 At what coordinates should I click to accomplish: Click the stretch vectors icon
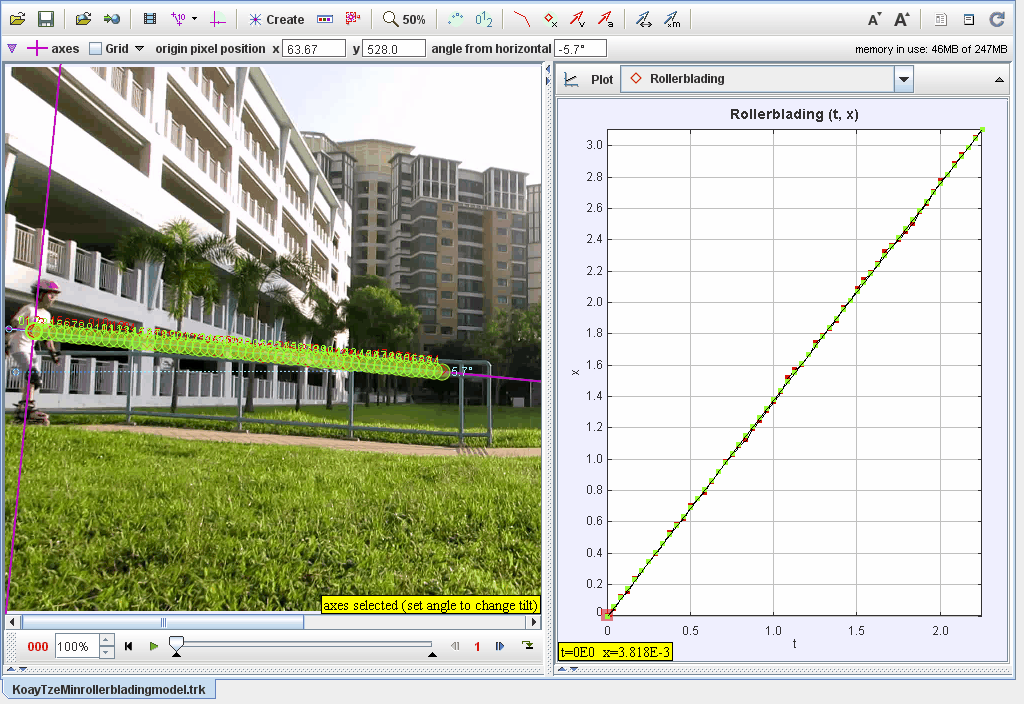pos(644,20)
